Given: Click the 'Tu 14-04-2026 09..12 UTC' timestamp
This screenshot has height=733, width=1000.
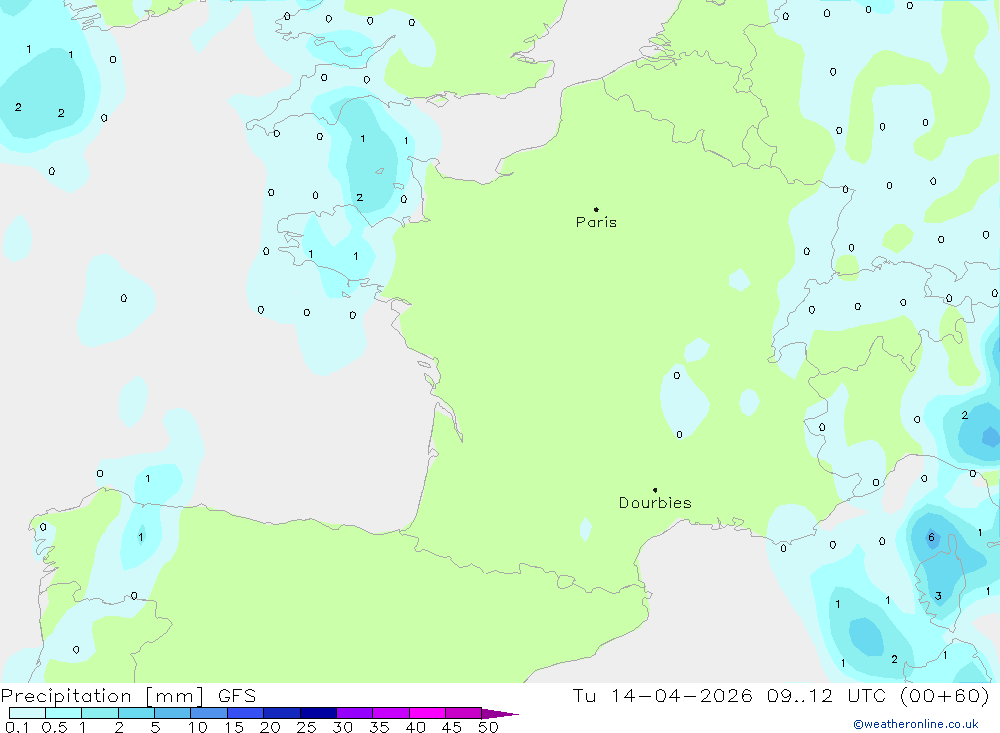Looking at the screenshot, I should 732,695.
